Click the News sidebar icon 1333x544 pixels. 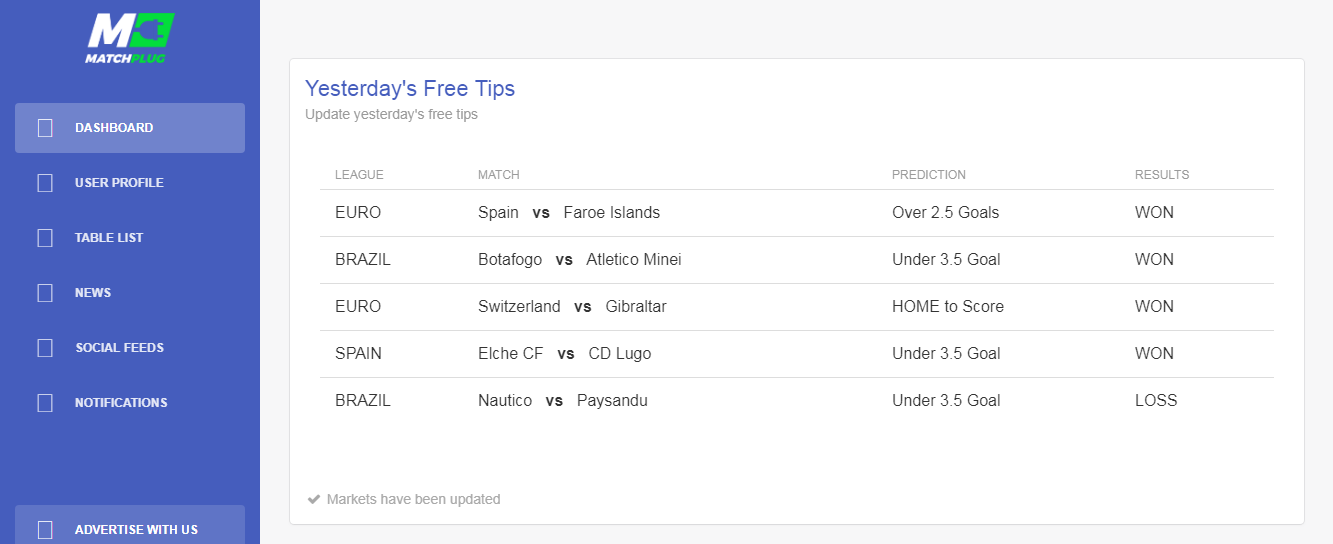[45, 293]
